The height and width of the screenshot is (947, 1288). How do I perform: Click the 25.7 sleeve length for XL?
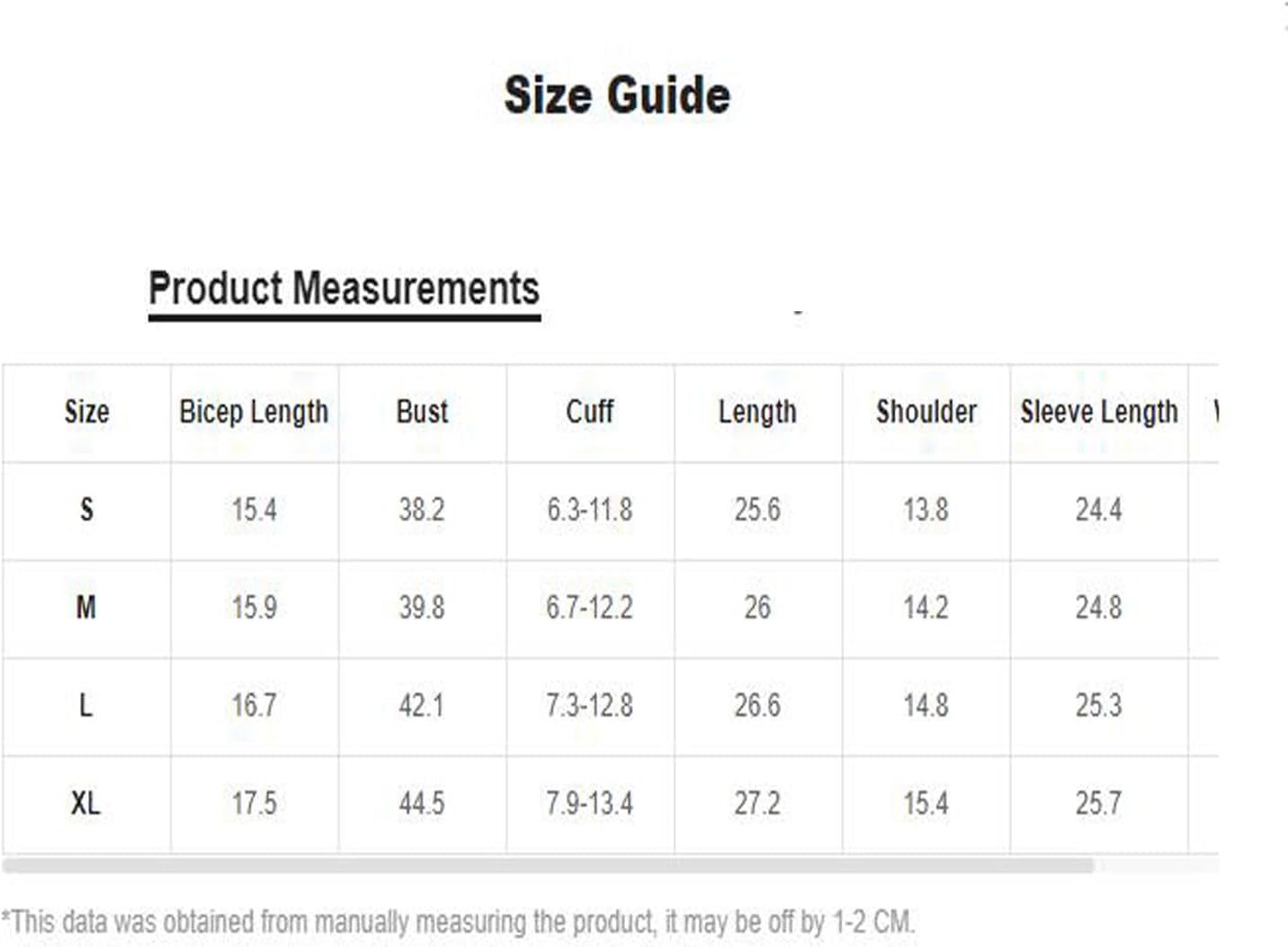[x=1099, y=803]
